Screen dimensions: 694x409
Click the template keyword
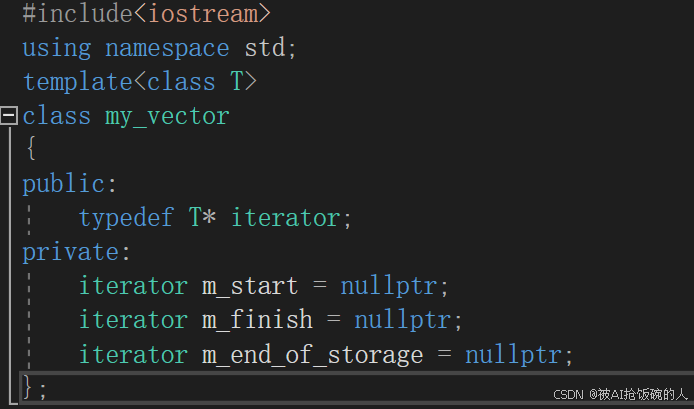point(77,82)
